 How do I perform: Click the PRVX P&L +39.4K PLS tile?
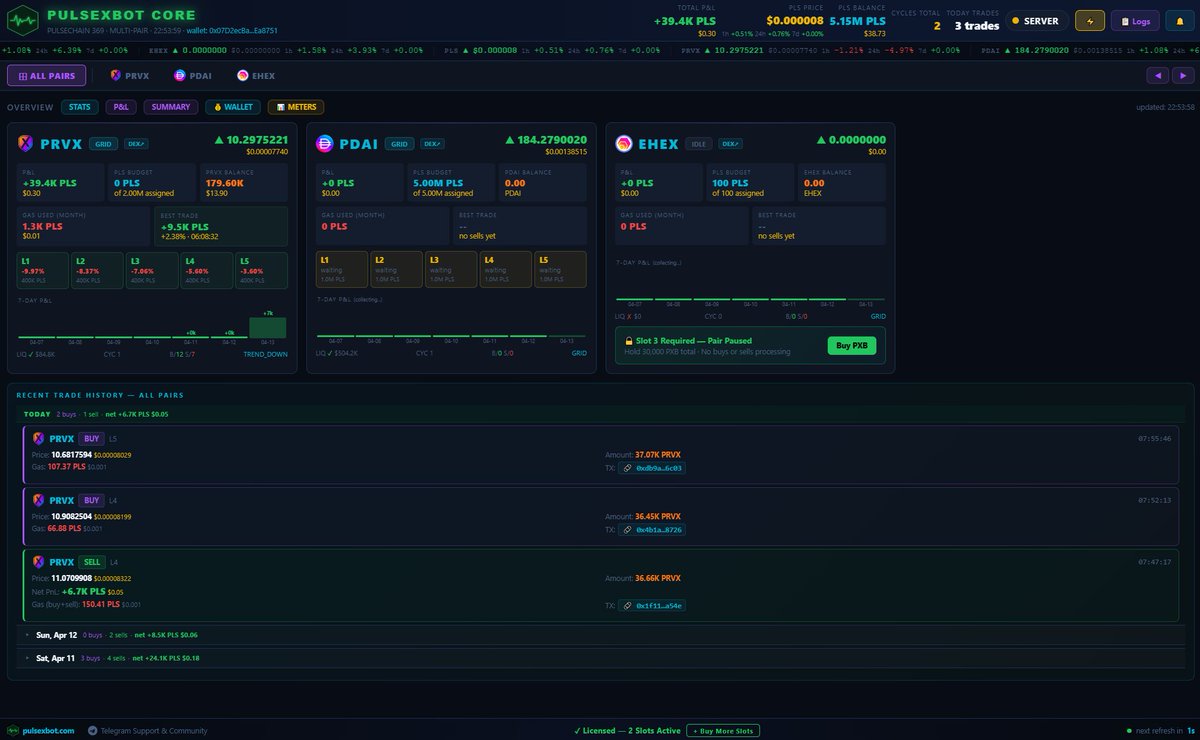(60, 182)
